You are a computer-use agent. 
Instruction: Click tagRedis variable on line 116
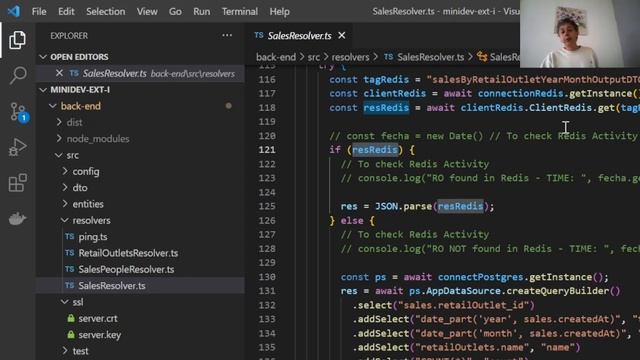pos(386,80)
